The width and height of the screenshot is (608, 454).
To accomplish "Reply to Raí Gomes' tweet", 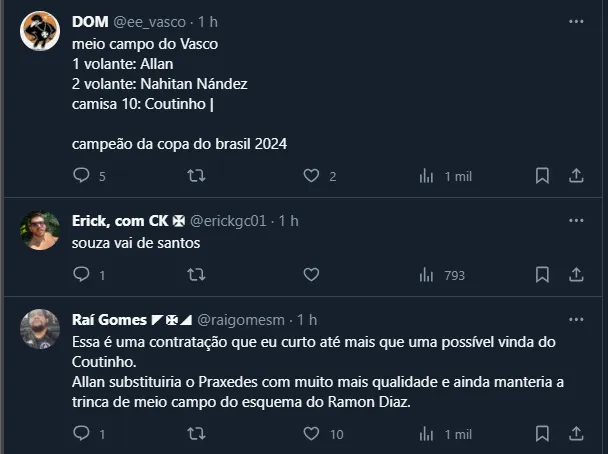I will click(82, 434).
